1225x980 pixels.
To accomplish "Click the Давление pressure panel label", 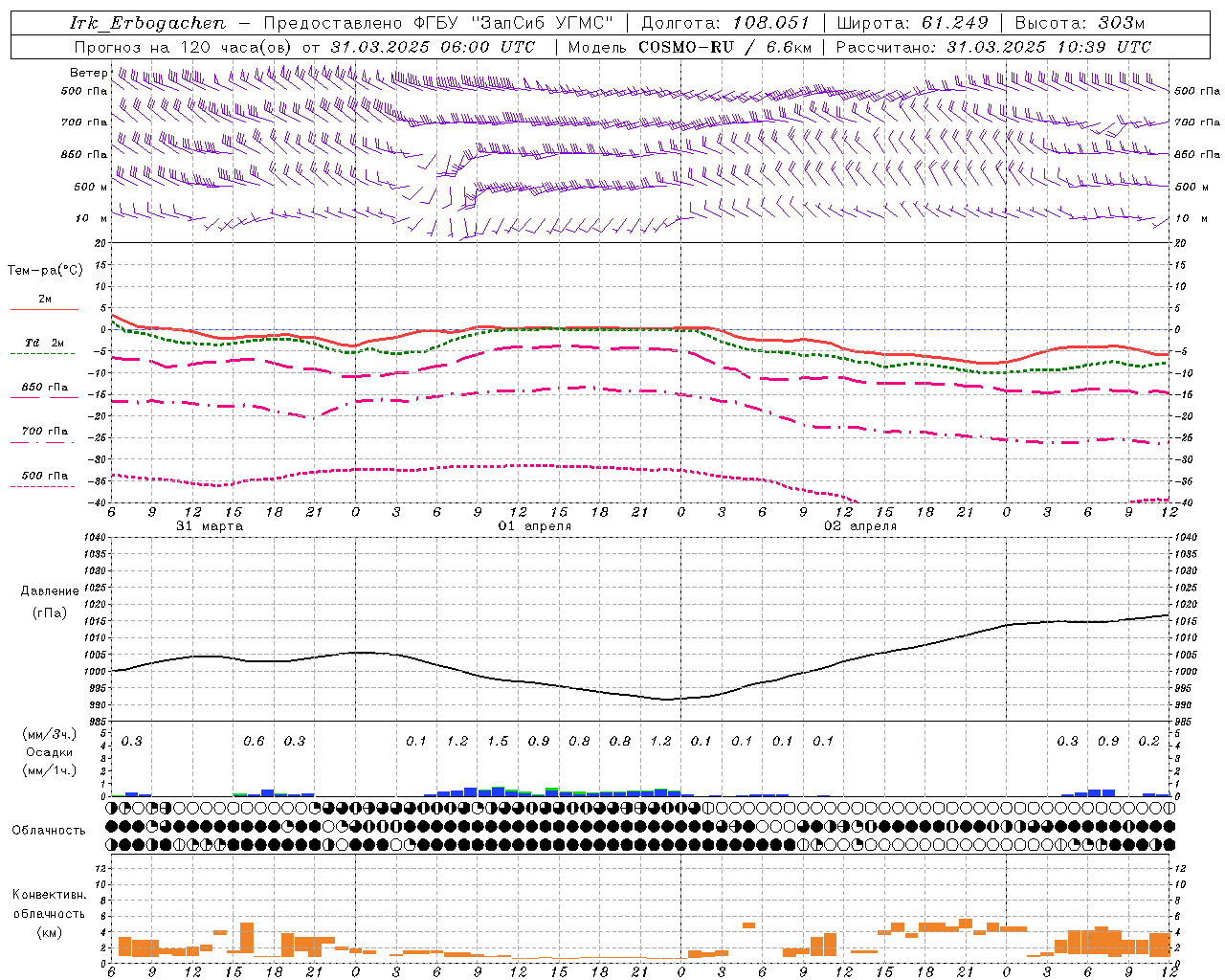I will pyautogui.click(x=50, y=591).
